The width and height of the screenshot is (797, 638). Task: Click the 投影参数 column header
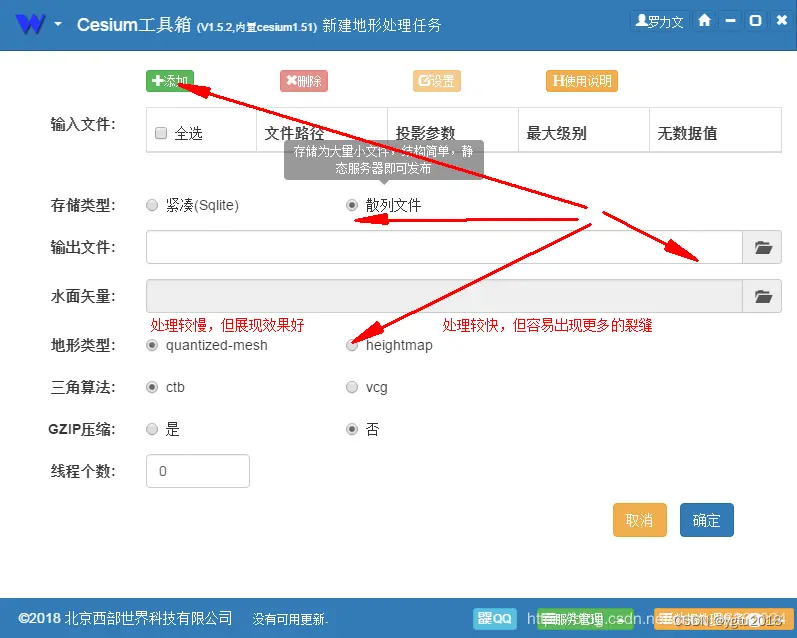(x=453, y=130)
